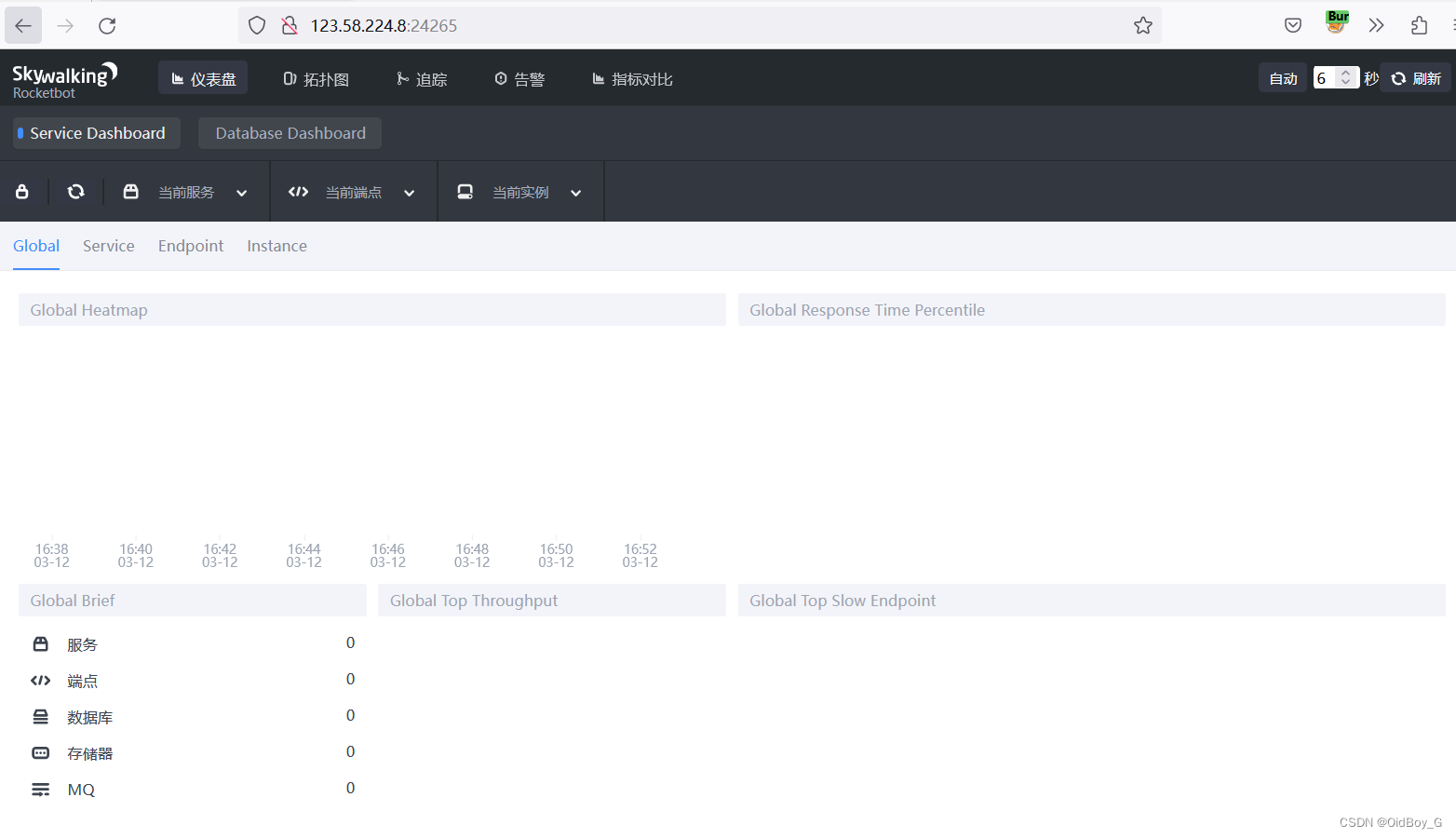This screenshot has width=1456, height=838.
Task: Toggle the bookmark star in the address bar
Action: tap(1142, 25)
